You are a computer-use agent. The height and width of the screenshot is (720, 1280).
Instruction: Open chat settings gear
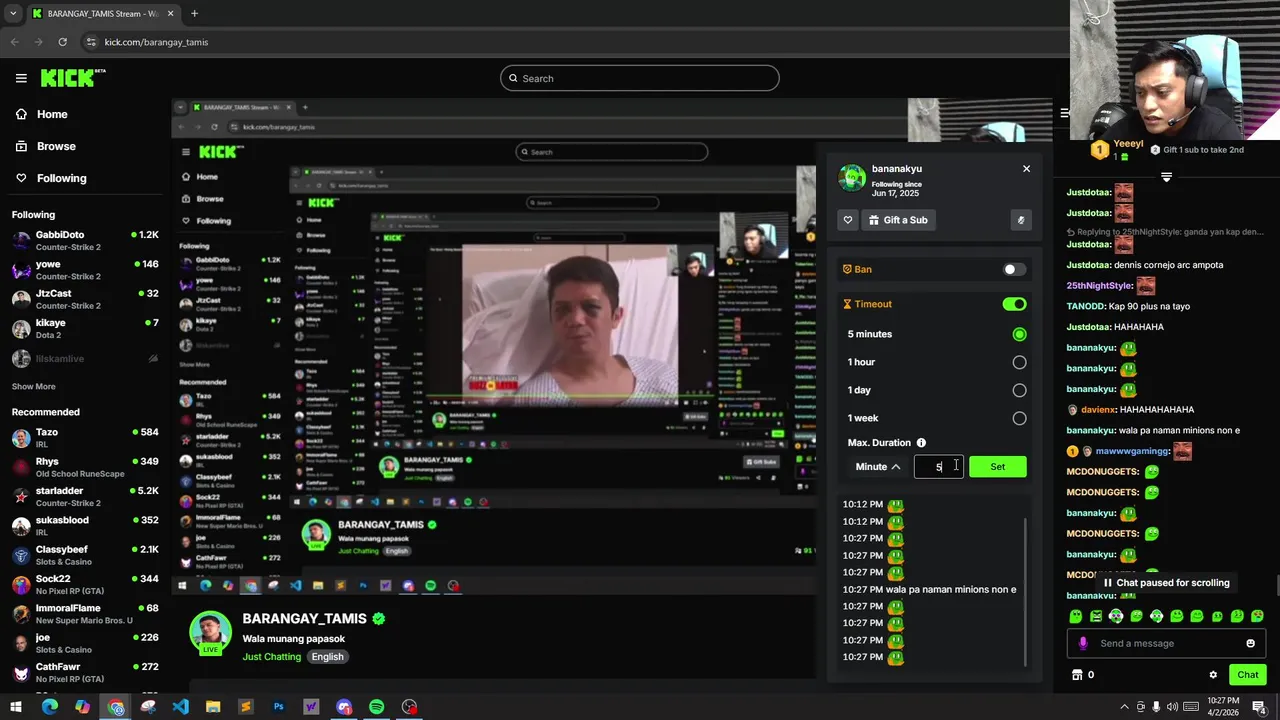coord(1213,675)
